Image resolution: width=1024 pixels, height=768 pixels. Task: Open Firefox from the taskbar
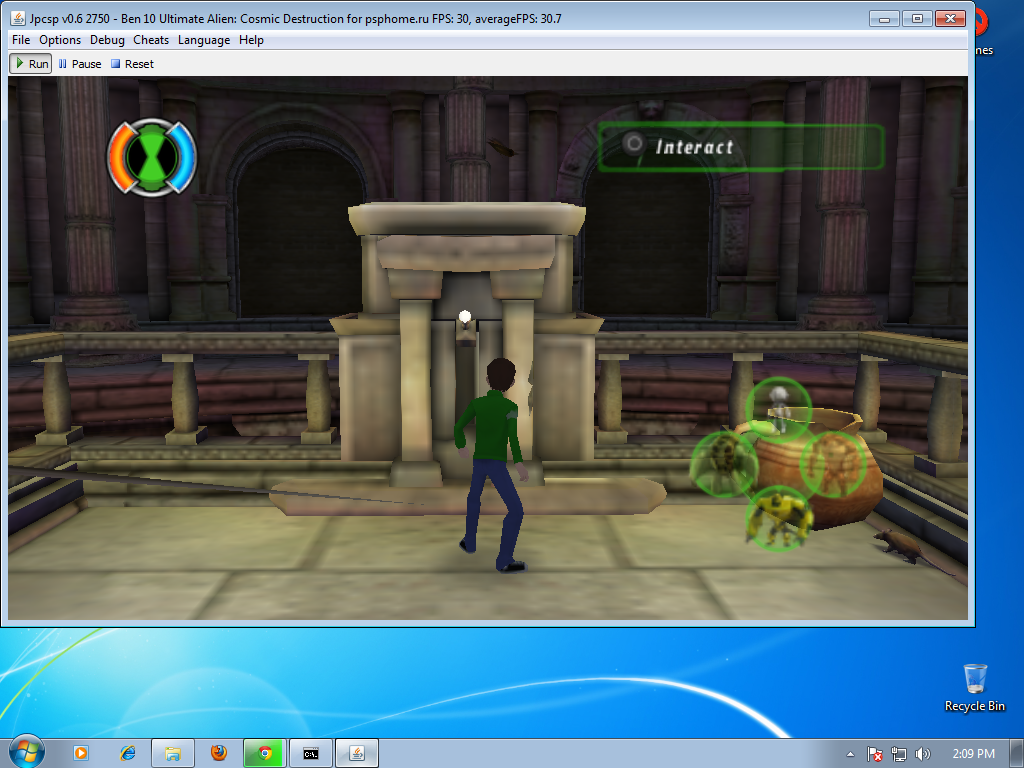pyautogui.click(x=219, y=753)
